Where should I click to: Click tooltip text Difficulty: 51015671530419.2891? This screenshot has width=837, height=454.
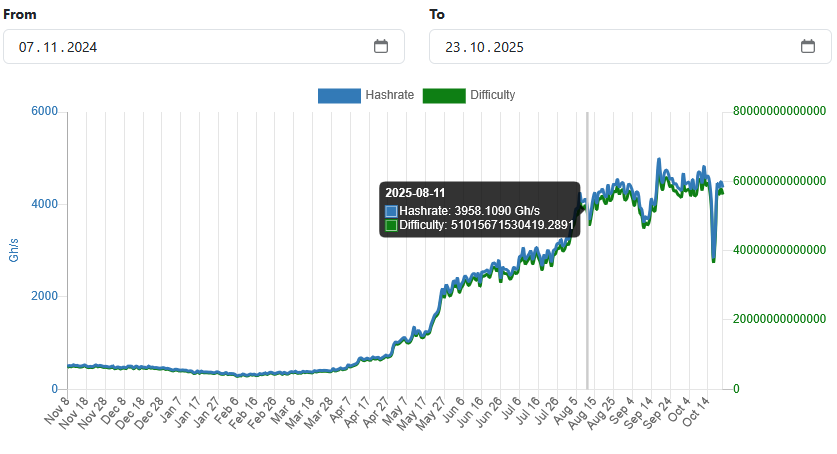pyautogui.click(x=486, y=225)
